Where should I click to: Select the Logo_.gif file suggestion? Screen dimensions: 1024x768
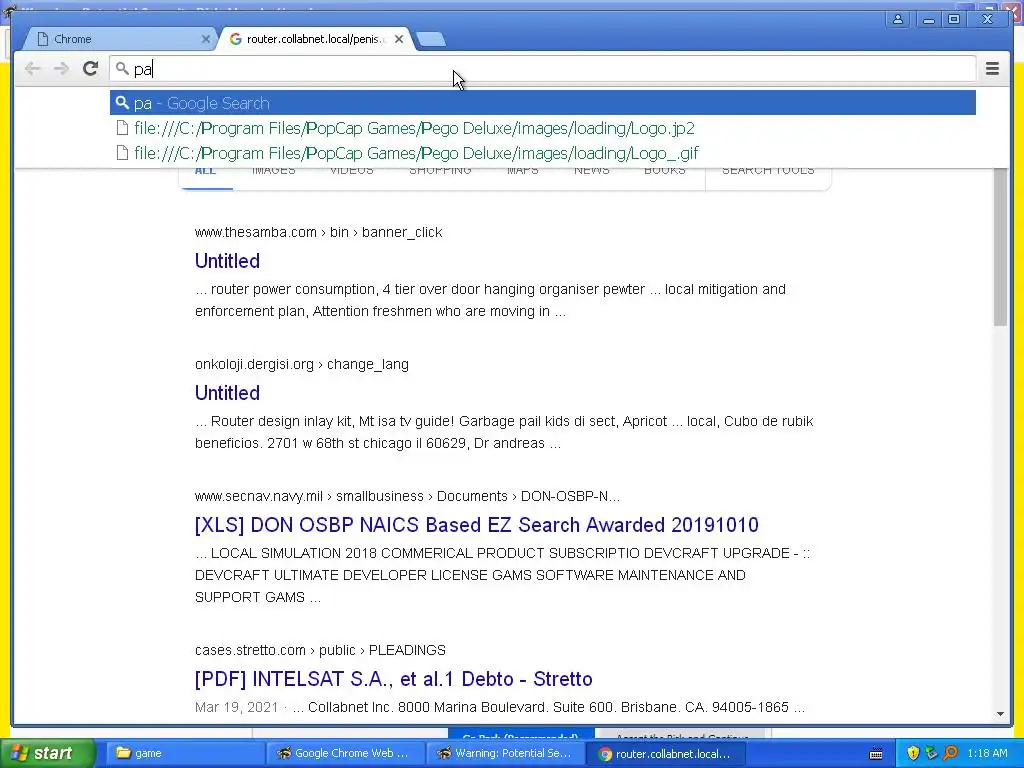(543, 153)
